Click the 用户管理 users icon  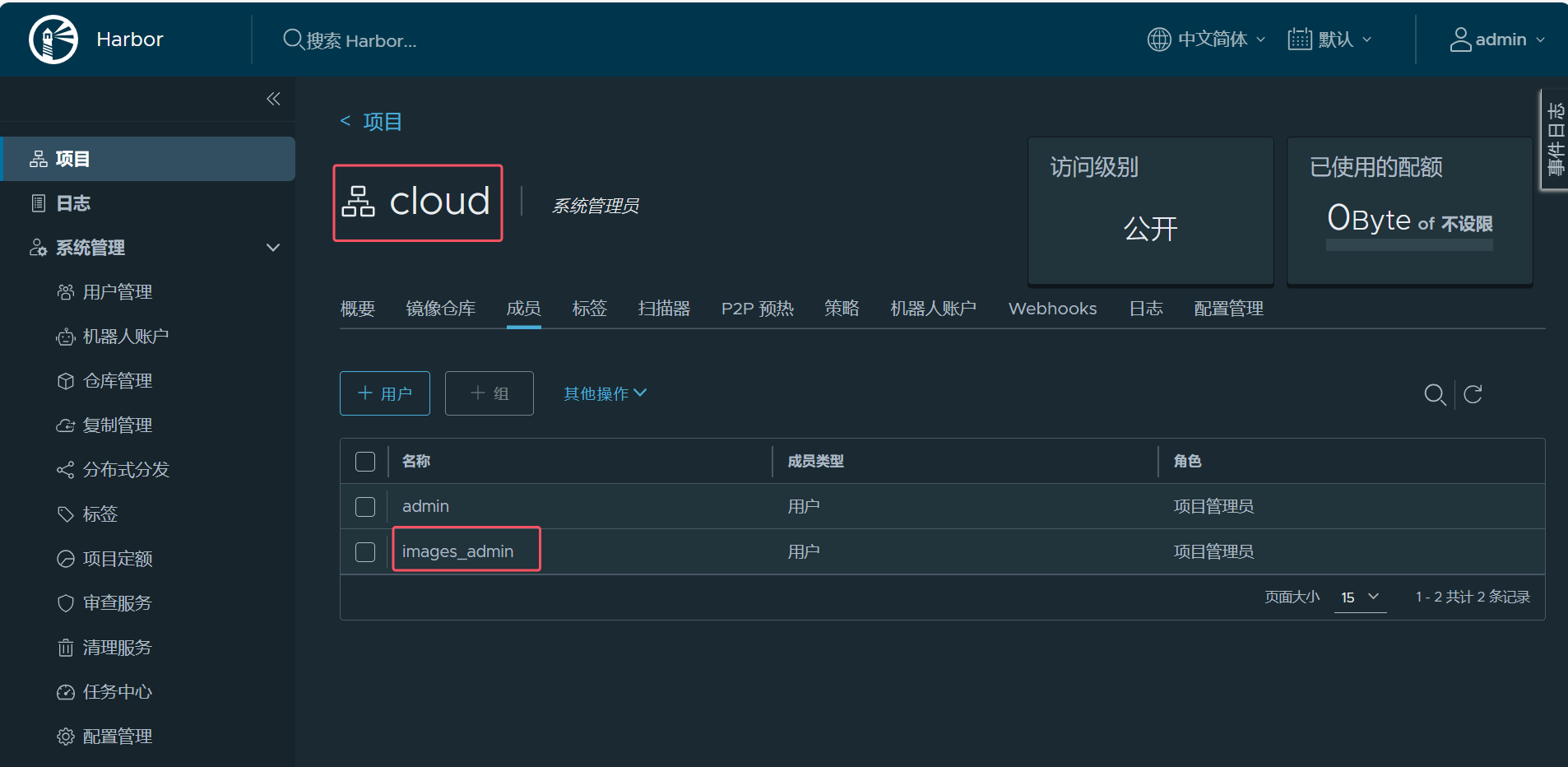click(x=66, y=292)
